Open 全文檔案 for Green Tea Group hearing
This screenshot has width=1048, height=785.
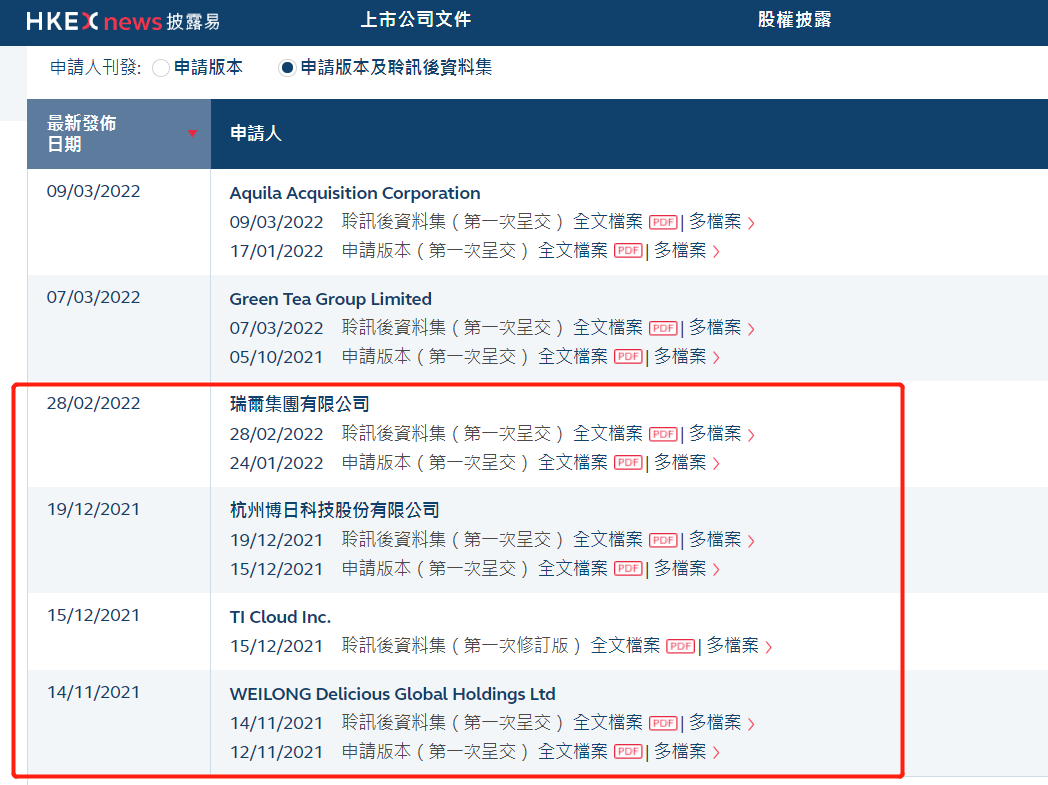click(x=607, y=327)
